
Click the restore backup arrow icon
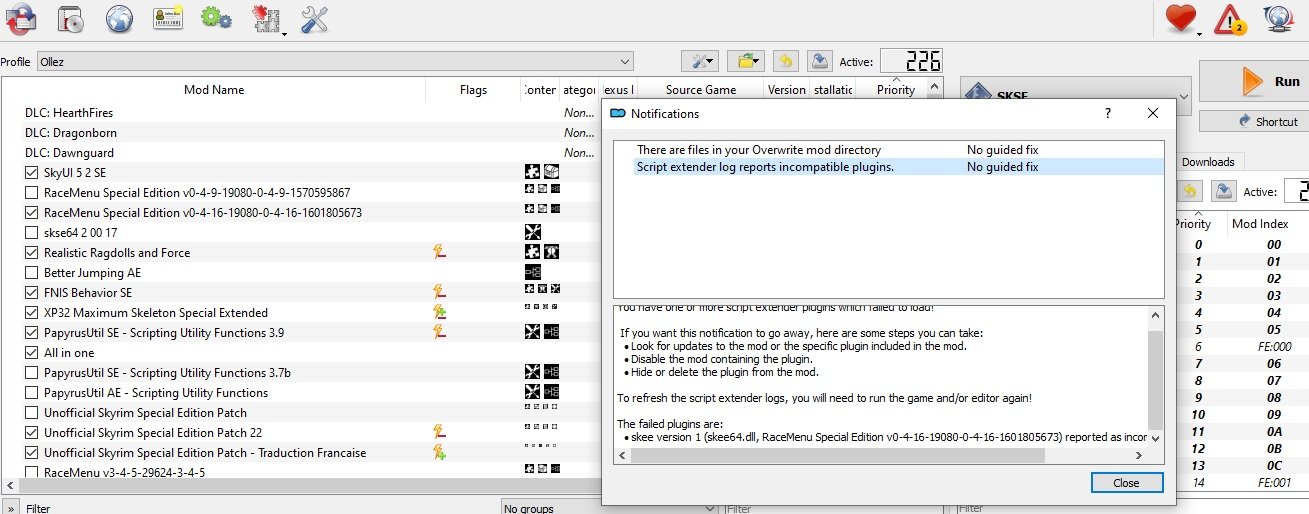click(786, 62)
